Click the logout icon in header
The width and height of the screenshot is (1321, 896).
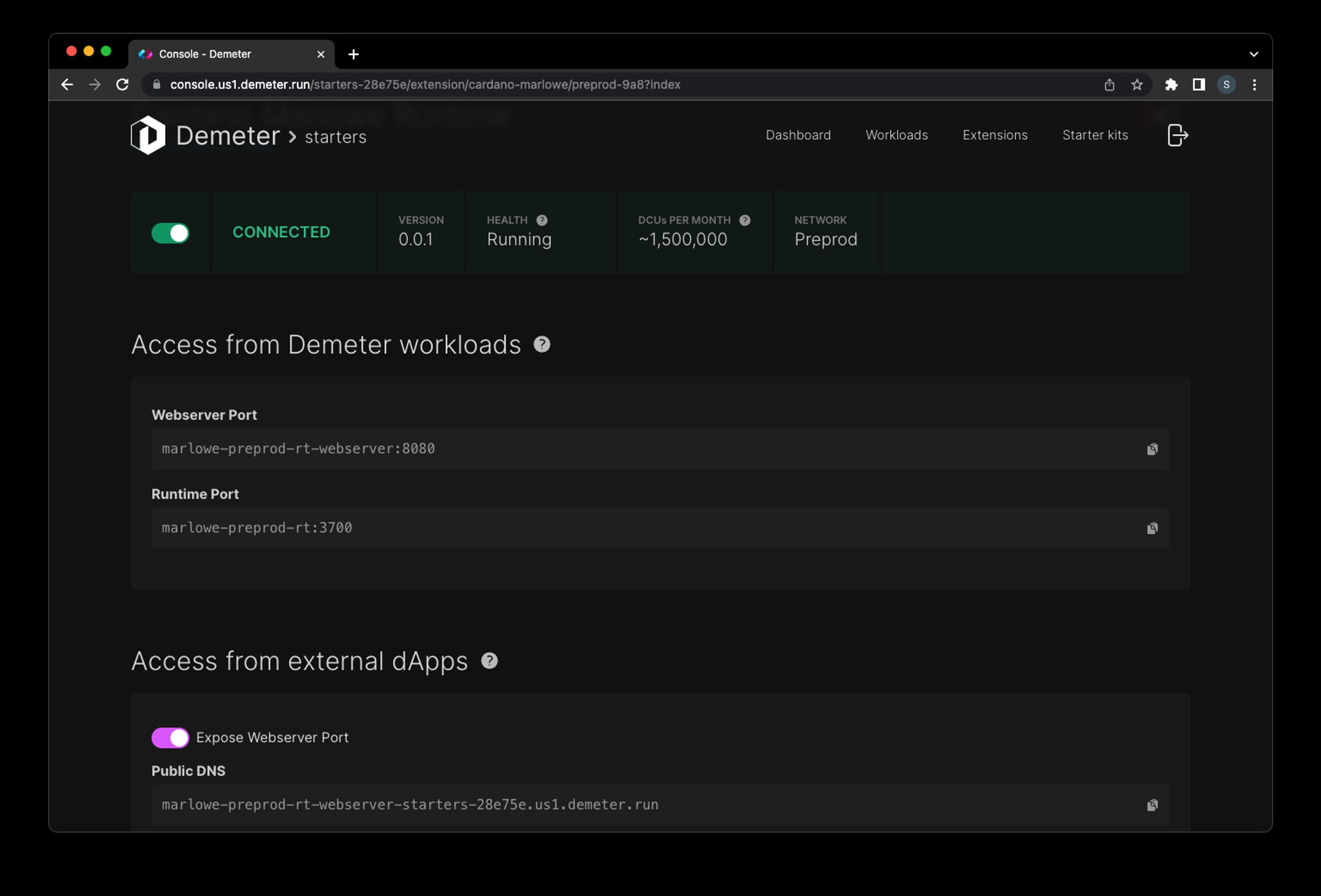[1177, 135]
